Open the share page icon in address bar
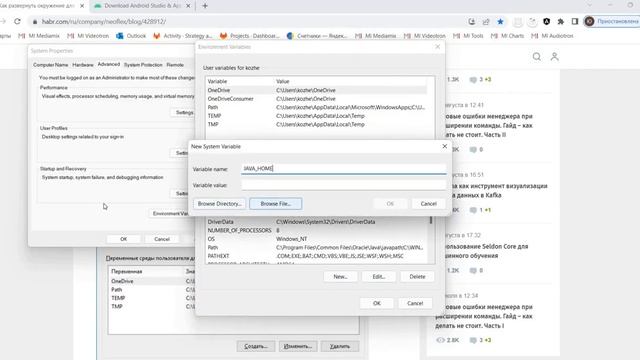The image size is (640, 360). (x=486, y=21)
